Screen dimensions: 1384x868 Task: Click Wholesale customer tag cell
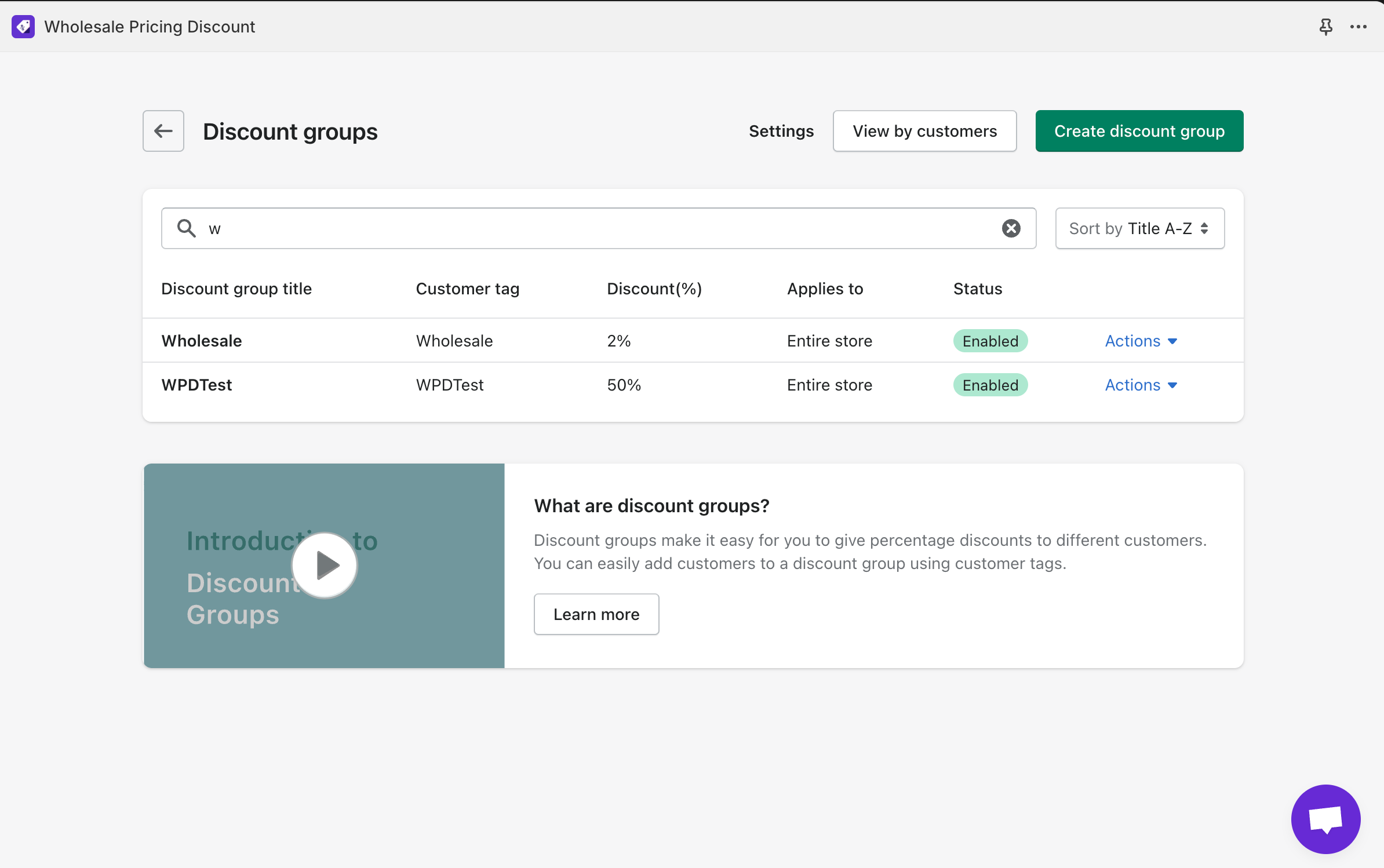(454, 341)
